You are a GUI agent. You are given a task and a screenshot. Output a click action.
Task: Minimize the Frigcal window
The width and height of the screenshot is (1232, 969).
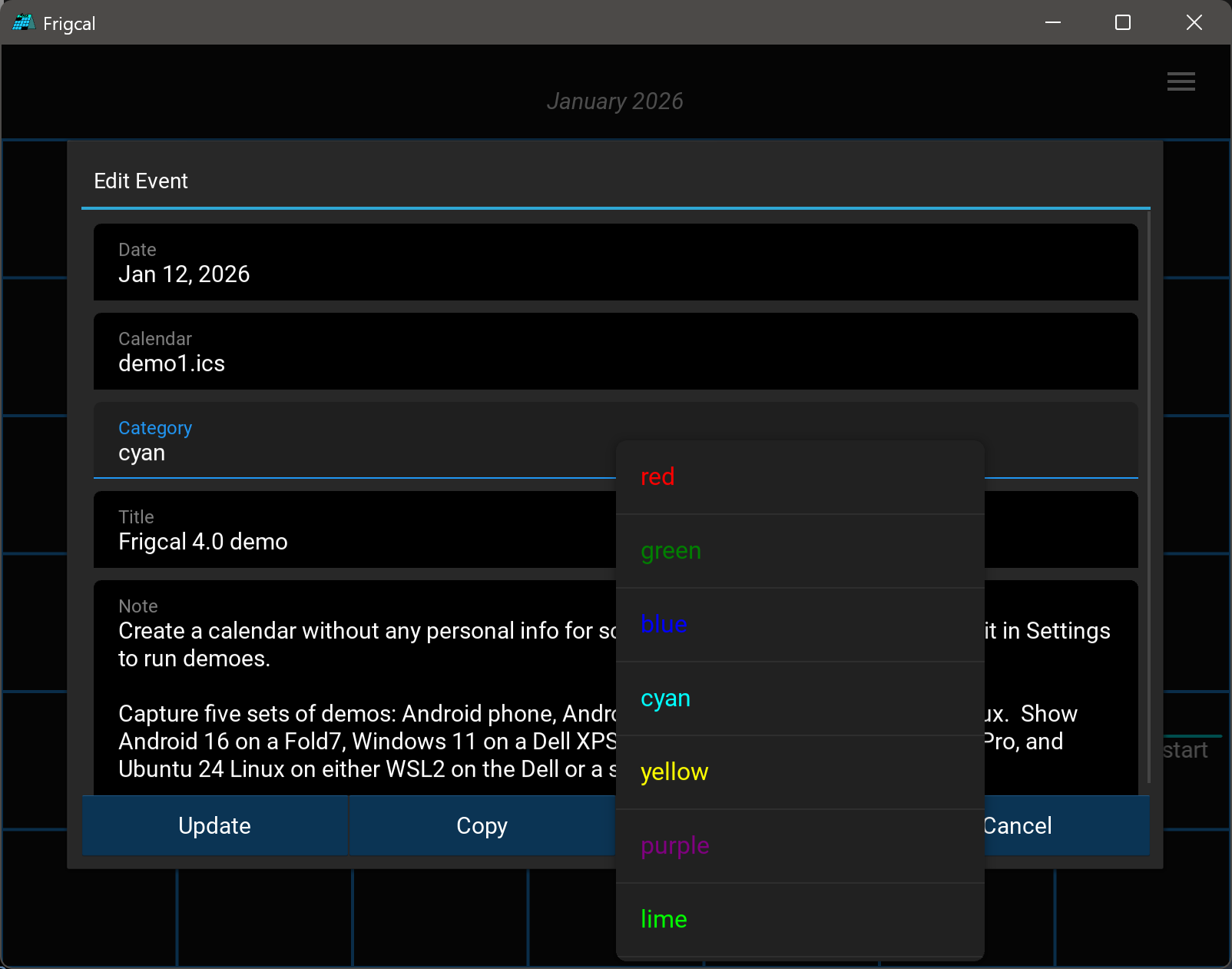(x=1053, y=23)
